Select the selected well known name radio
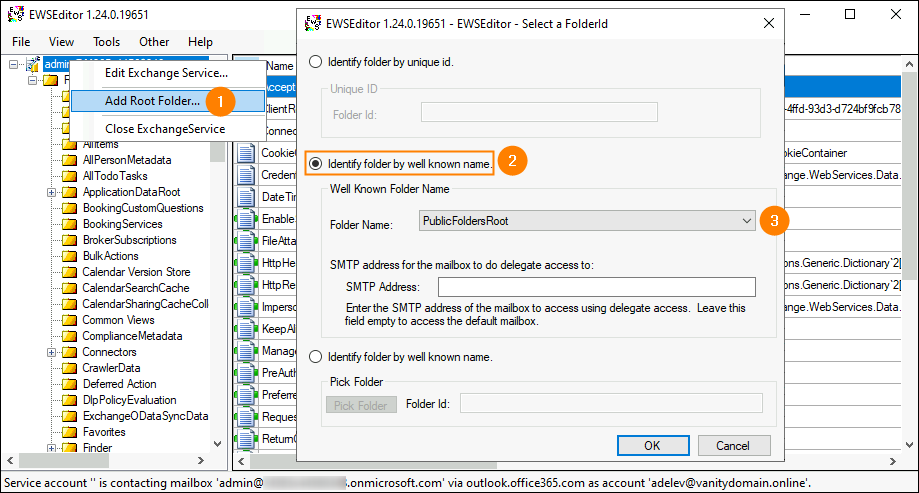The image size is (919, 493). 315,164
